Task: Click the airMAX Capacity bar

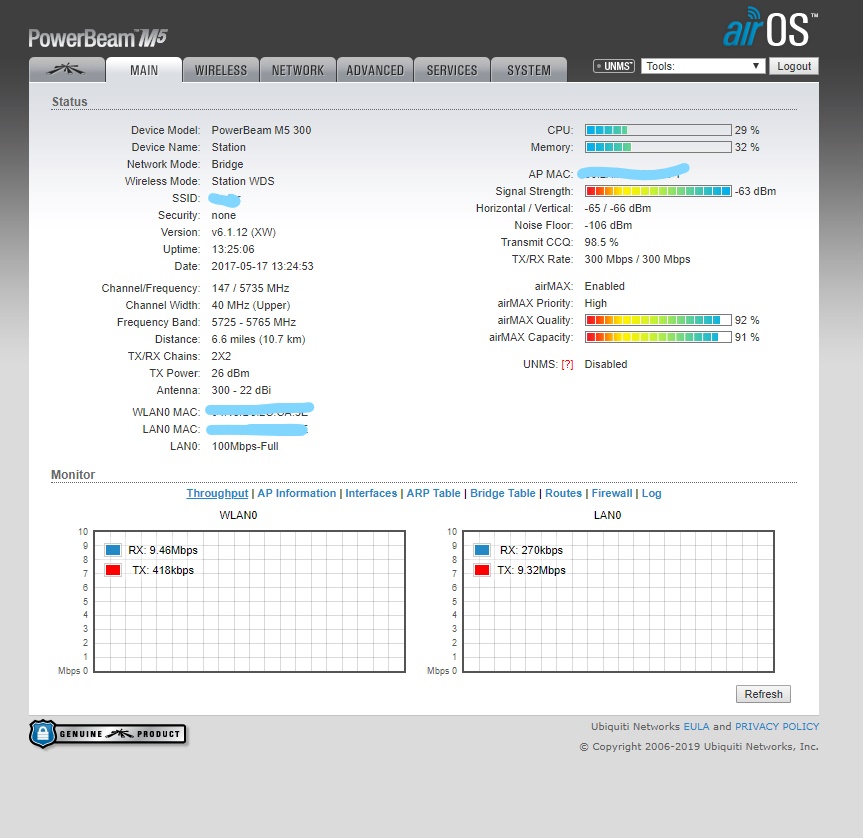Action: tap(658, 337)
